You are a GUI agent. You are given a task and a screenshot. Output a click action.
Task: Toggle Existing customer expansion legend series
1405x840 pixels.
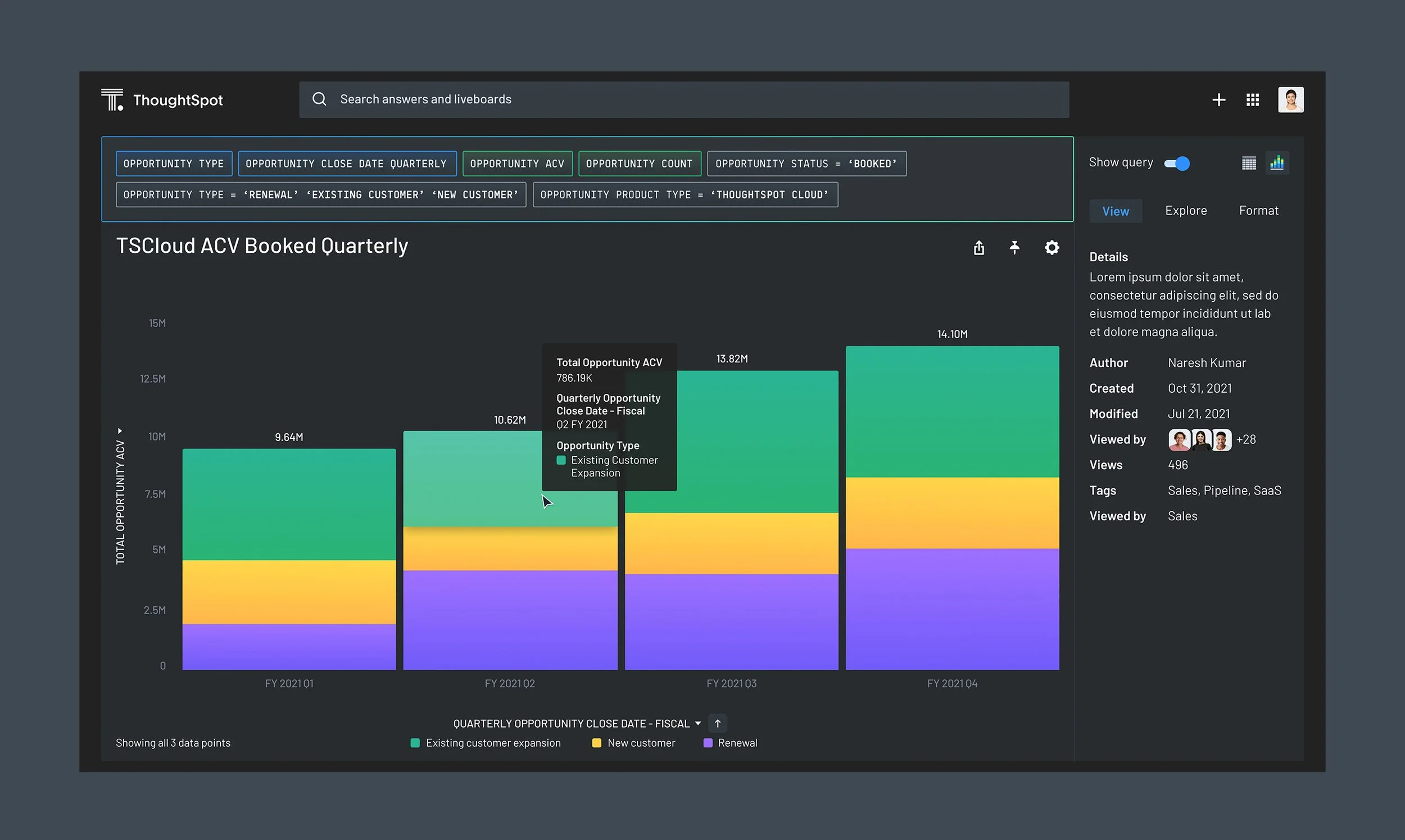pyautogui.click(x=486, y=743)
